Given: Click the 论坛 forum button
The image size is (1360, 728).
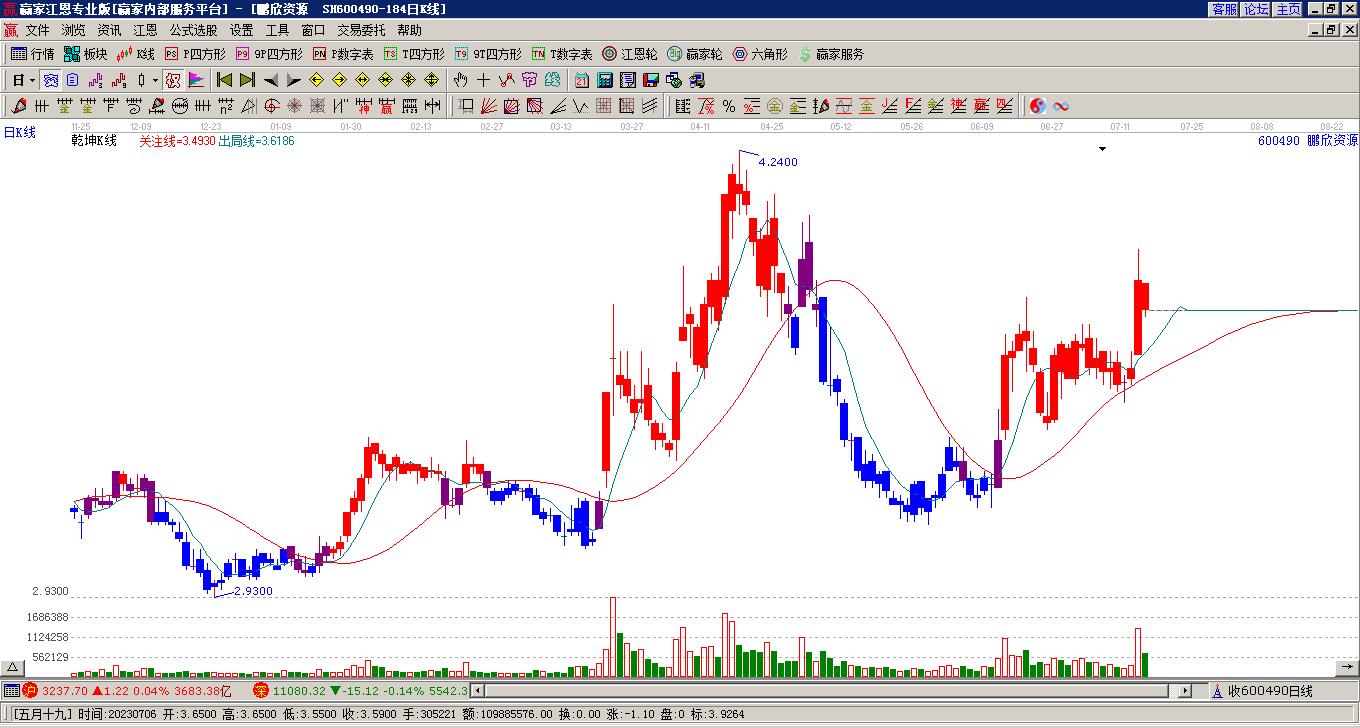Looking at the screenshot, I should pyautogui.click(x=1256, y=9).
